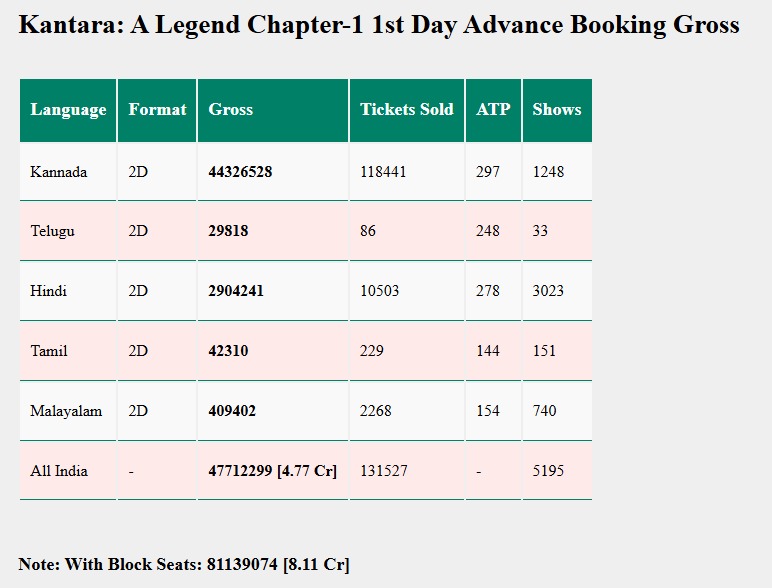Select the Telugu language cell
Viewport: 772px width, 588px height.
pyautogui.click(x=53, y=231)
